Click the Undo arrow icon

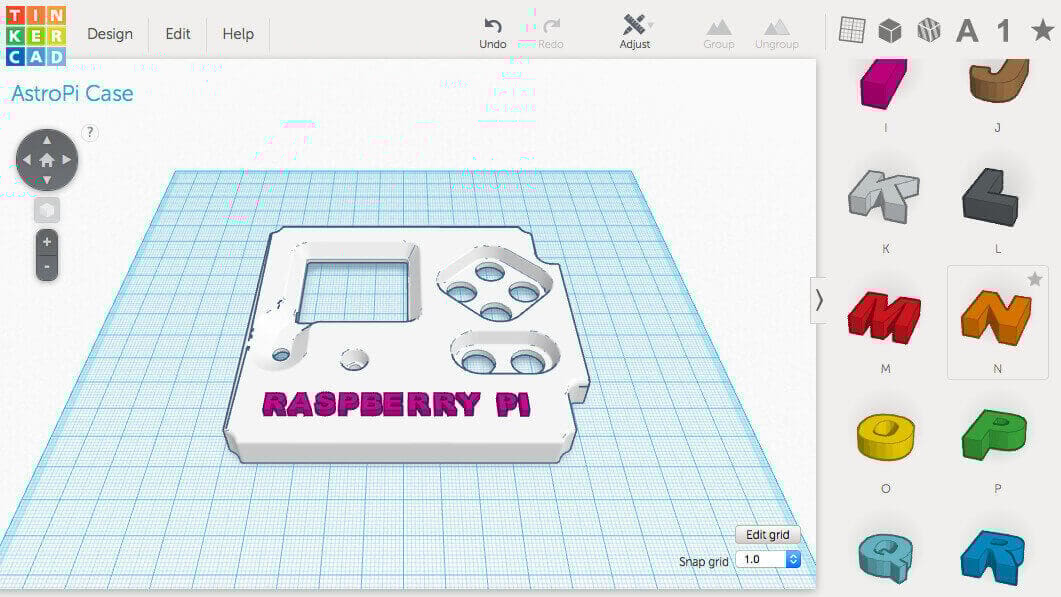click(492, 26)
